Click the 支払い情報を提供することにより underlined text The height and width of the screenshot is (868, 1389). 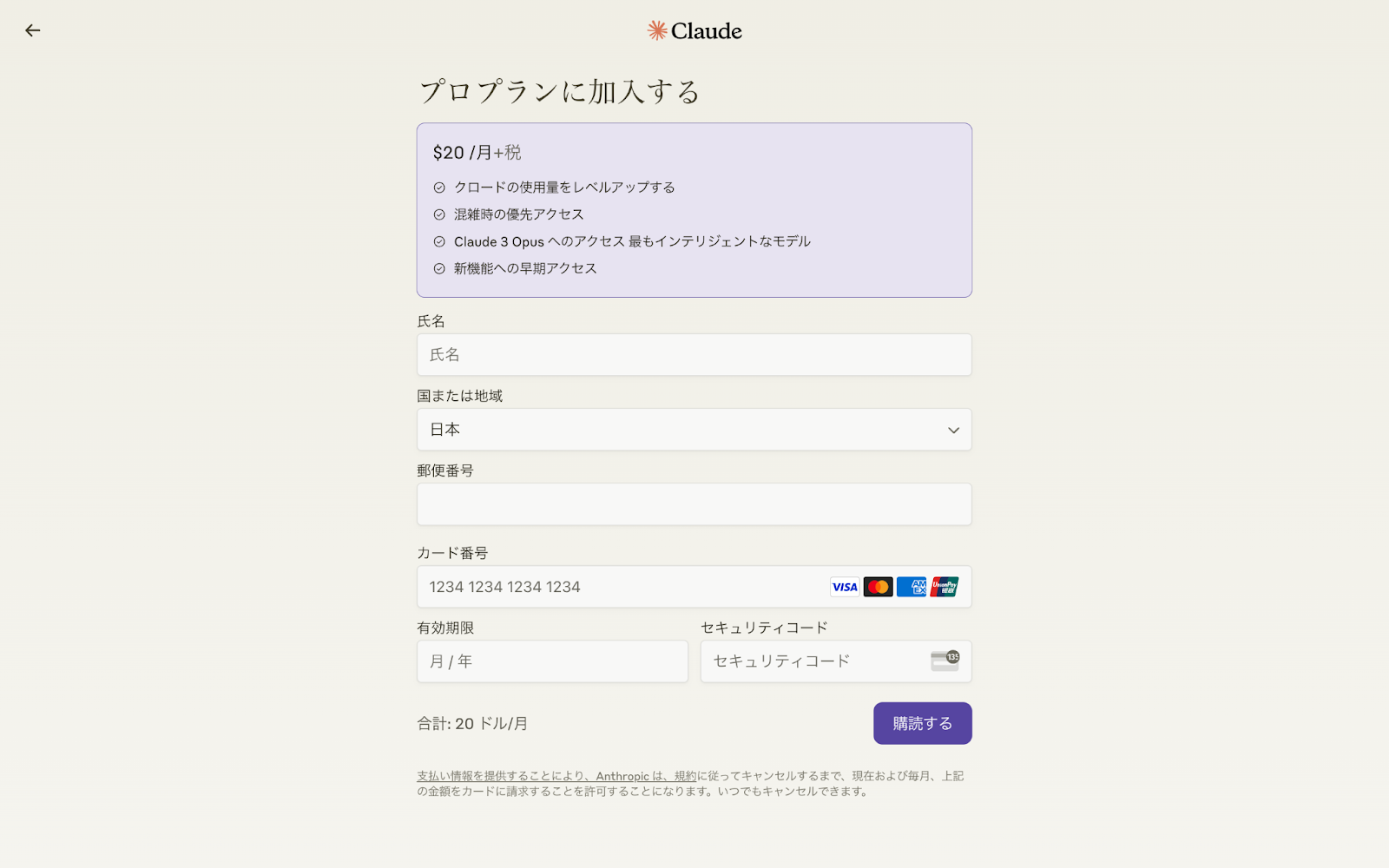pos(500,776)
